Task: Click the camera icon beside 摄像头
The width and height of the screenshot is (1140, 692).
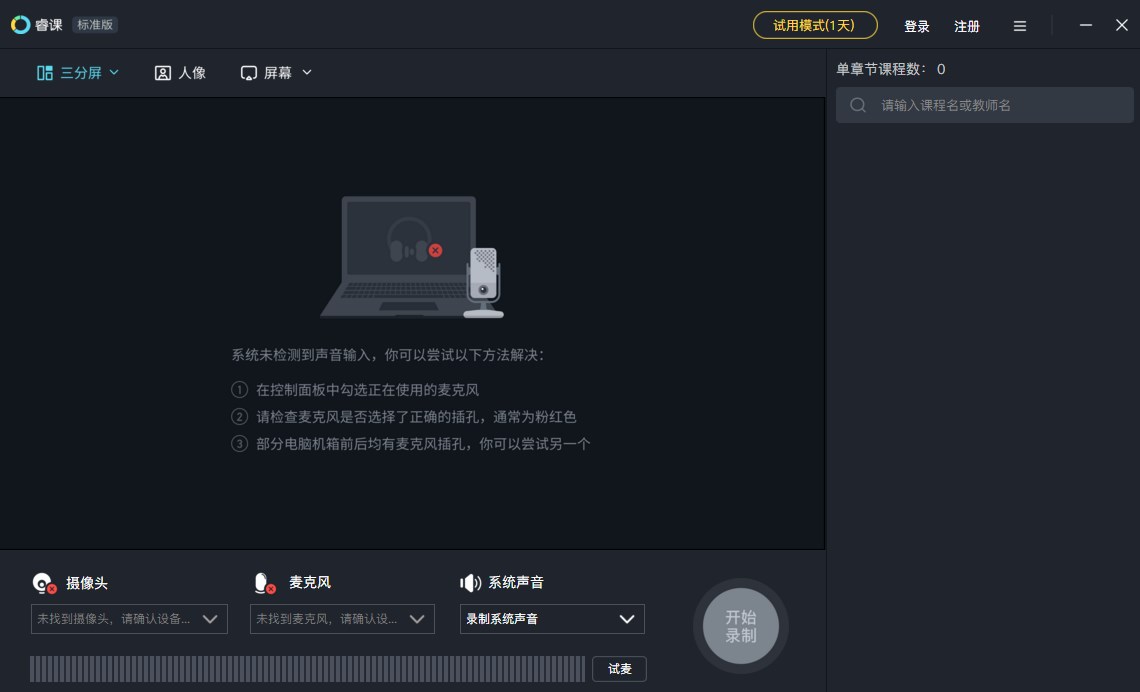Action: [x=44, y=583]
